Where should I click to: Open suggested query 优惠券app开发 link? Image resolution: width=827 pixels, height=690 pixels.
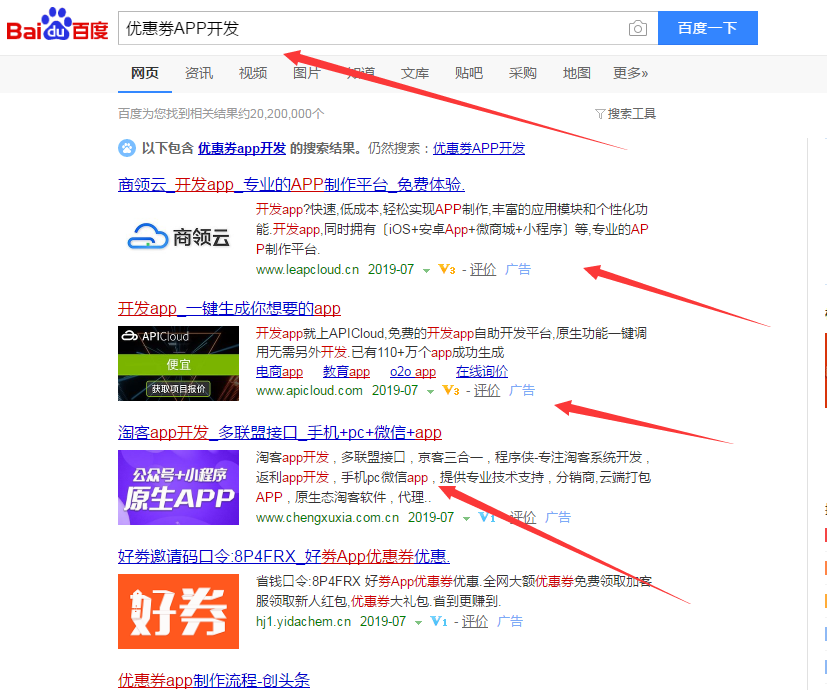(242, 148)
